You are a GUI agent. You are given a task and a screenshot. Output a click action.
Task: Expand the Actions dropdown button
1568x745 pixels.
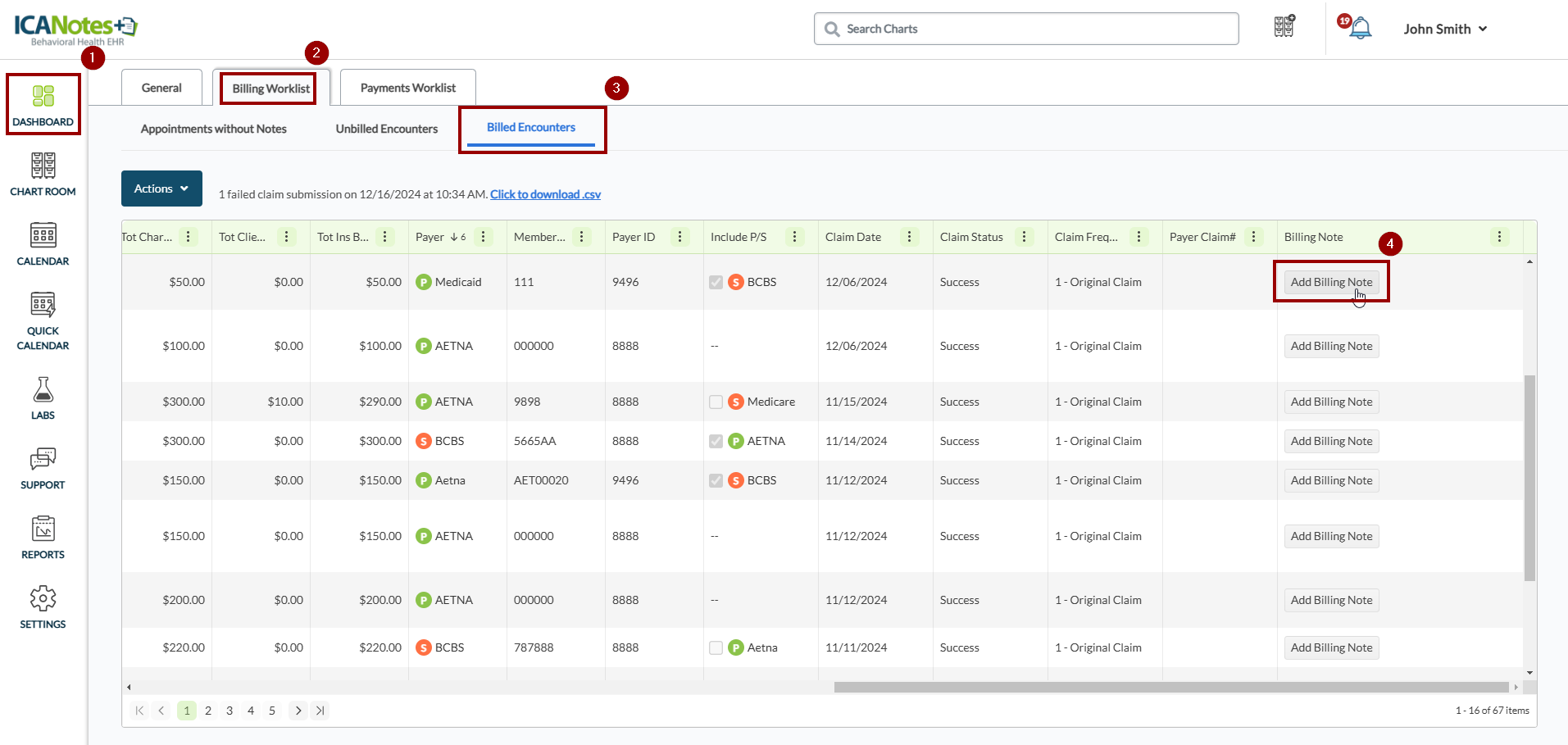[161, 189]
